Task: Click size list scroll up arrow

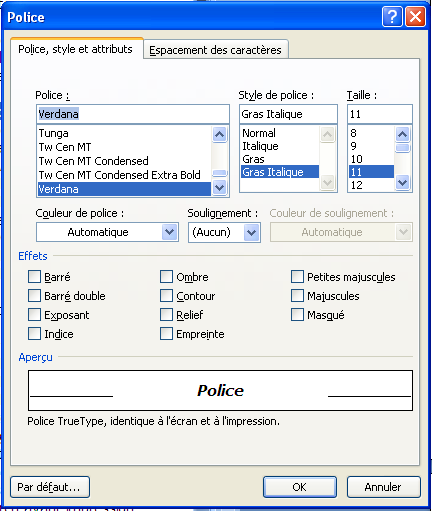Action: click(403, 134)
